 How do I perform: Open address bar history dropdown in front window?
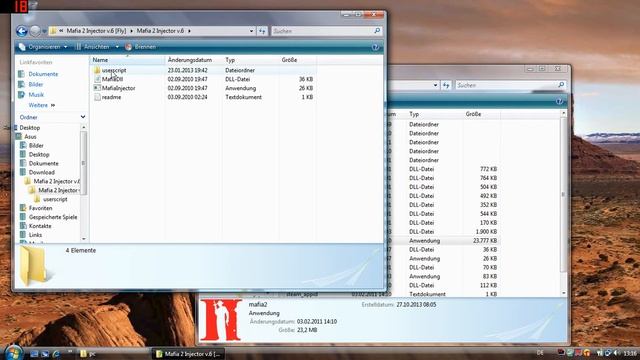251,31
